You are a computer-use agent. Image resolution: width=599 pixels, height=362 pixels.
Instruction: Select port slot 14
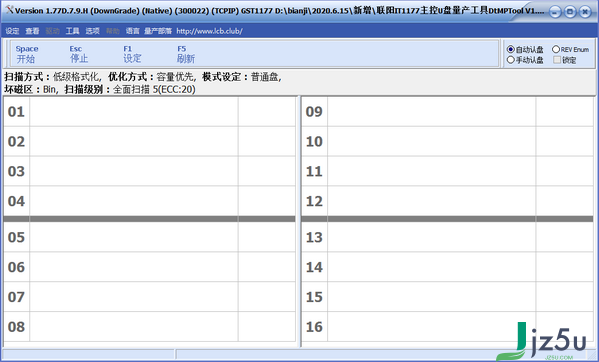(447, 267)
